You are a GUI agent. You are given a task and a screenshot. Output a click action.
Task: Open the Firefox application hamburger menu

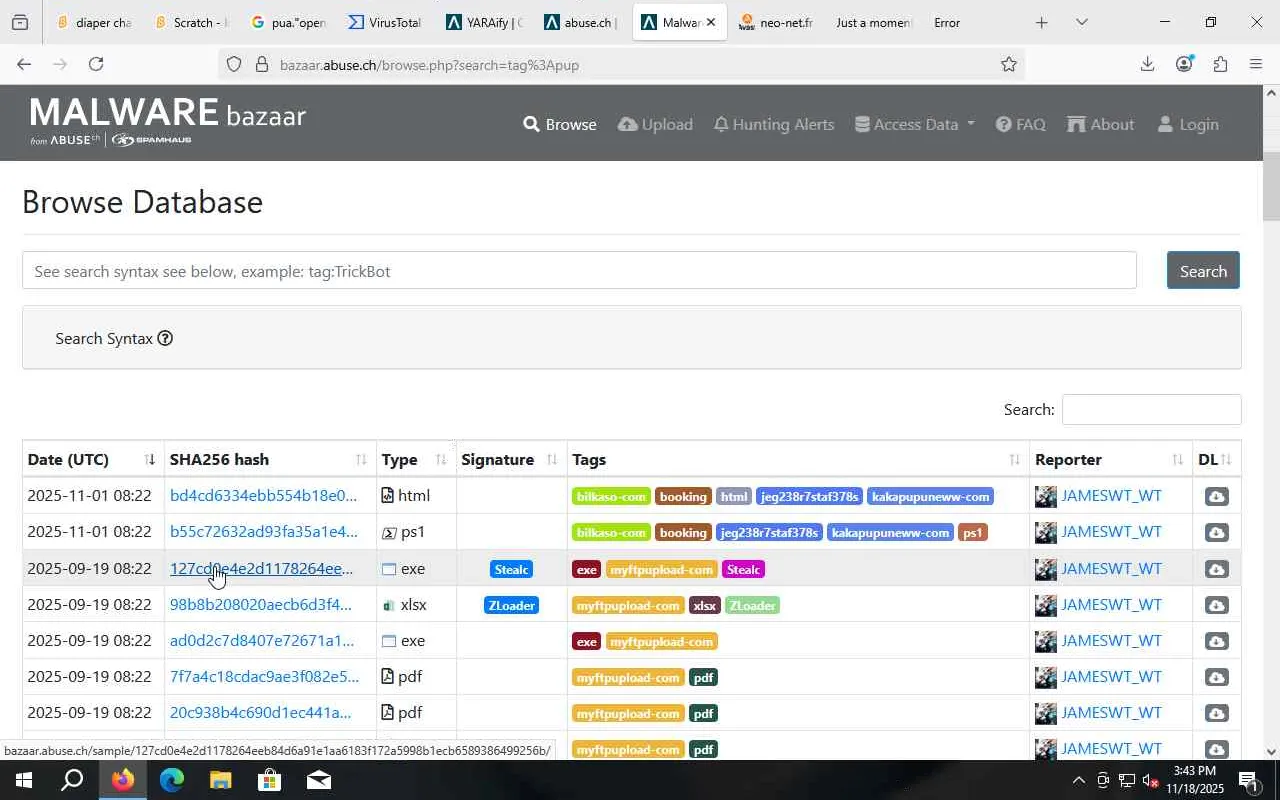[1256, 64]
